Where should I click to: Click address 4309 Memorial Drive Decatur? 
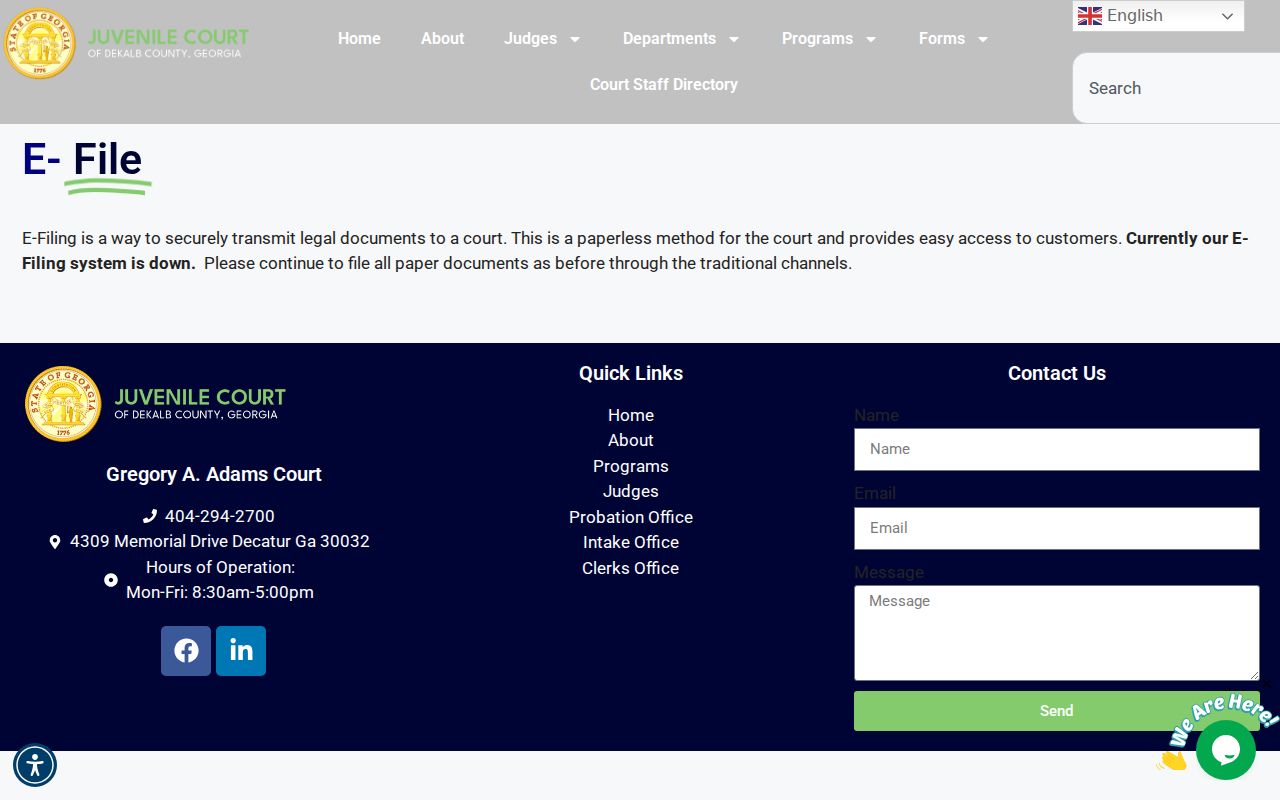click(x=220, y=541)
